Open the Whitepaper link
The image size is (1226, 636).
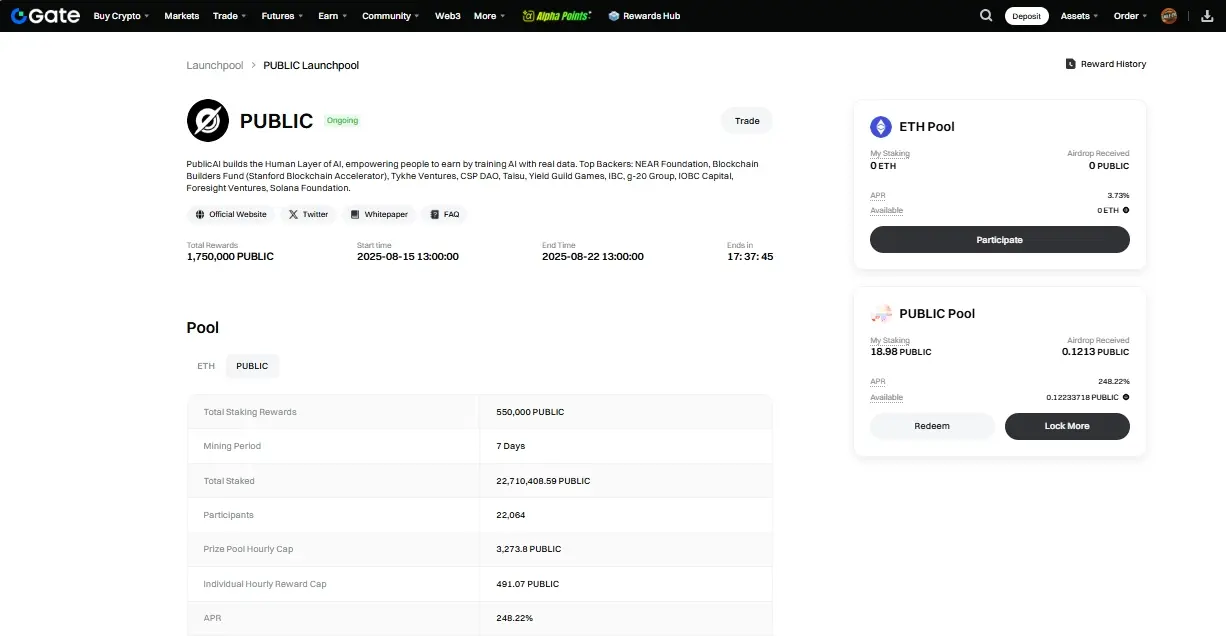click(x=379, y=214)
